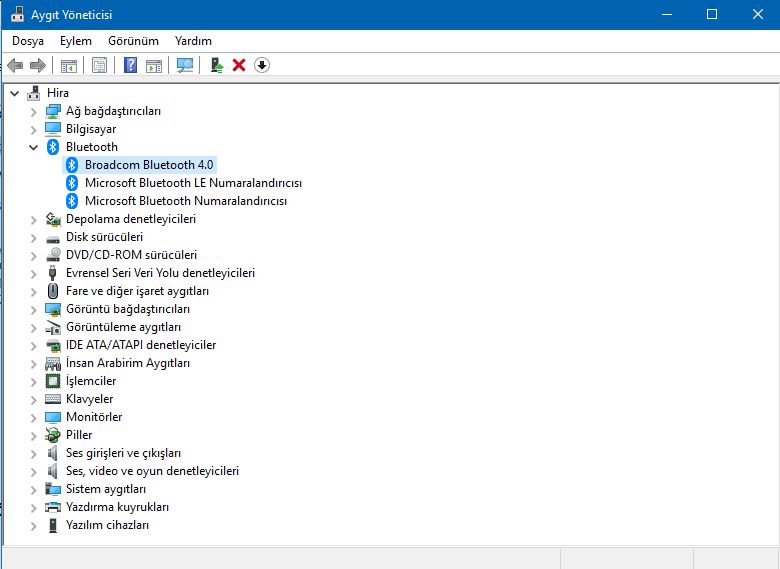780x569 pixels.
Task: Expand Sistem aygıtları category
Action: (33, 490)
